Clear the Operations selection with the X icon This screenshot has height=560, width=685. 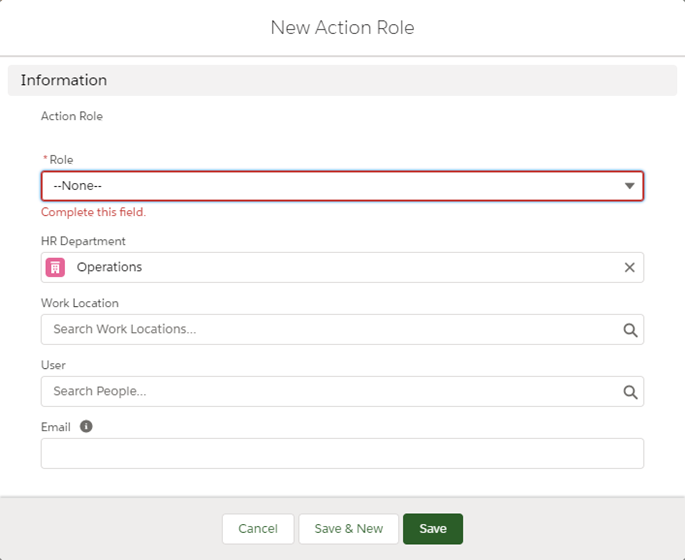point(629,267)
